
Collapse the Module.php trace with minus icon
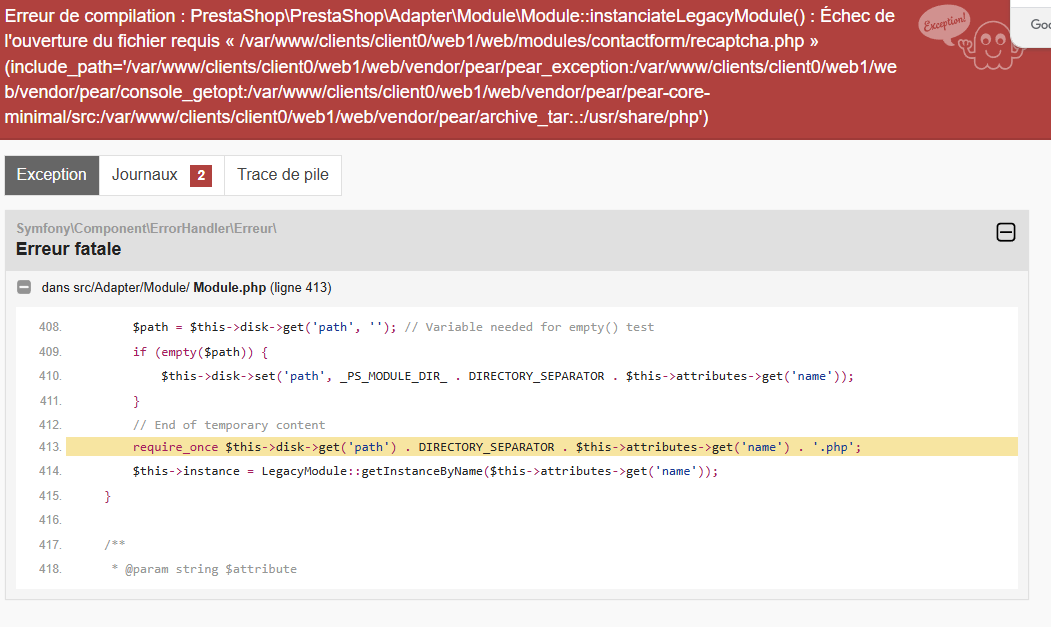pyautogui.click(x=24, y=287)
